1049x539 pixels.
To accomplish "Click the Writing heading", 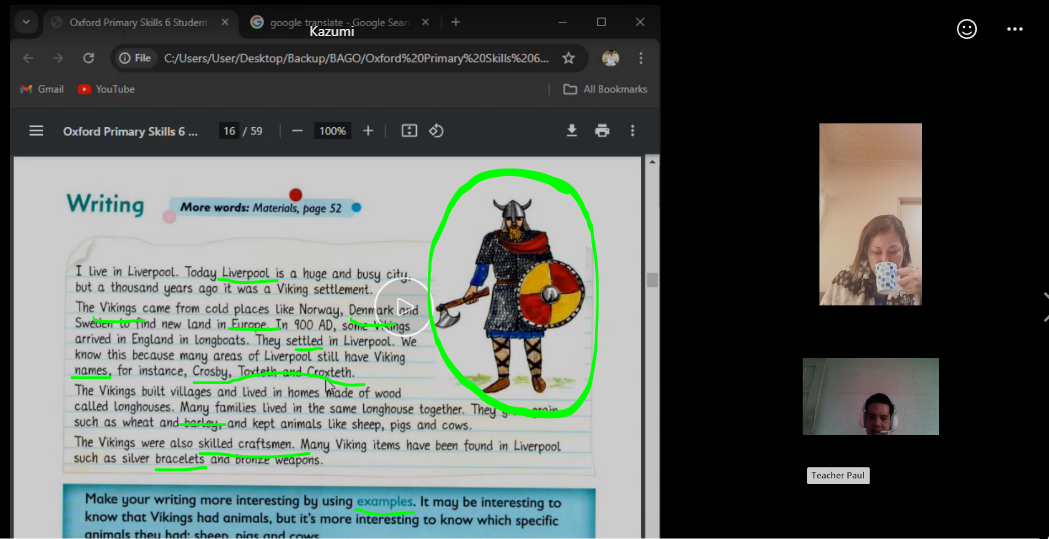I will pos(105,204).
